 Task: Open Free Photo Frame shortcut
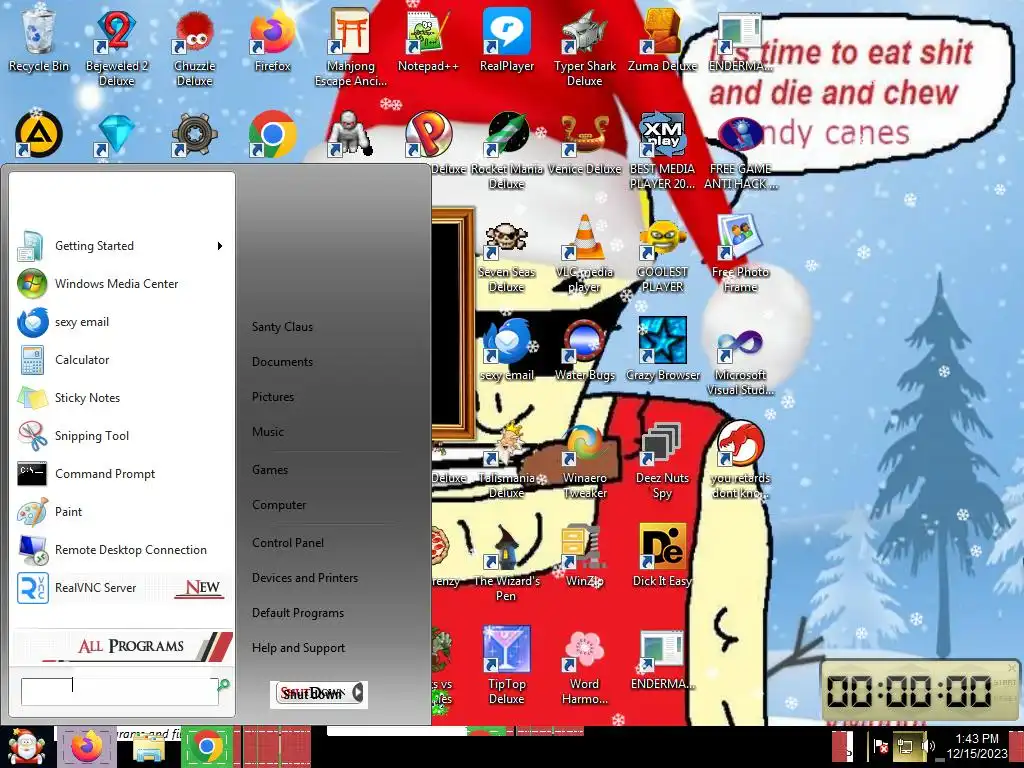pyautogui.click(x=740, y=255)
